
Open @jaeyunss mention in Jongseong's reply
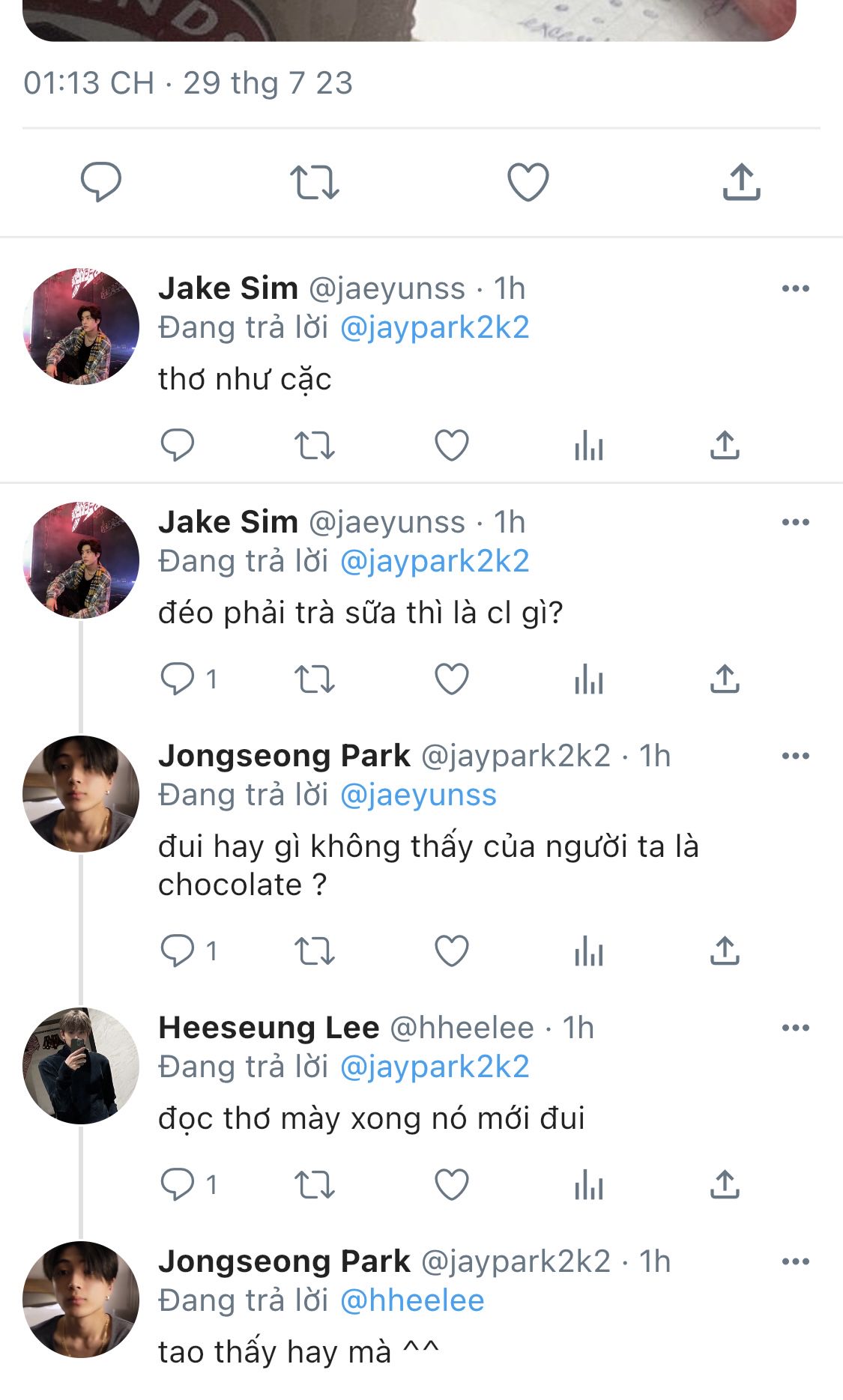tap(418, 795)
